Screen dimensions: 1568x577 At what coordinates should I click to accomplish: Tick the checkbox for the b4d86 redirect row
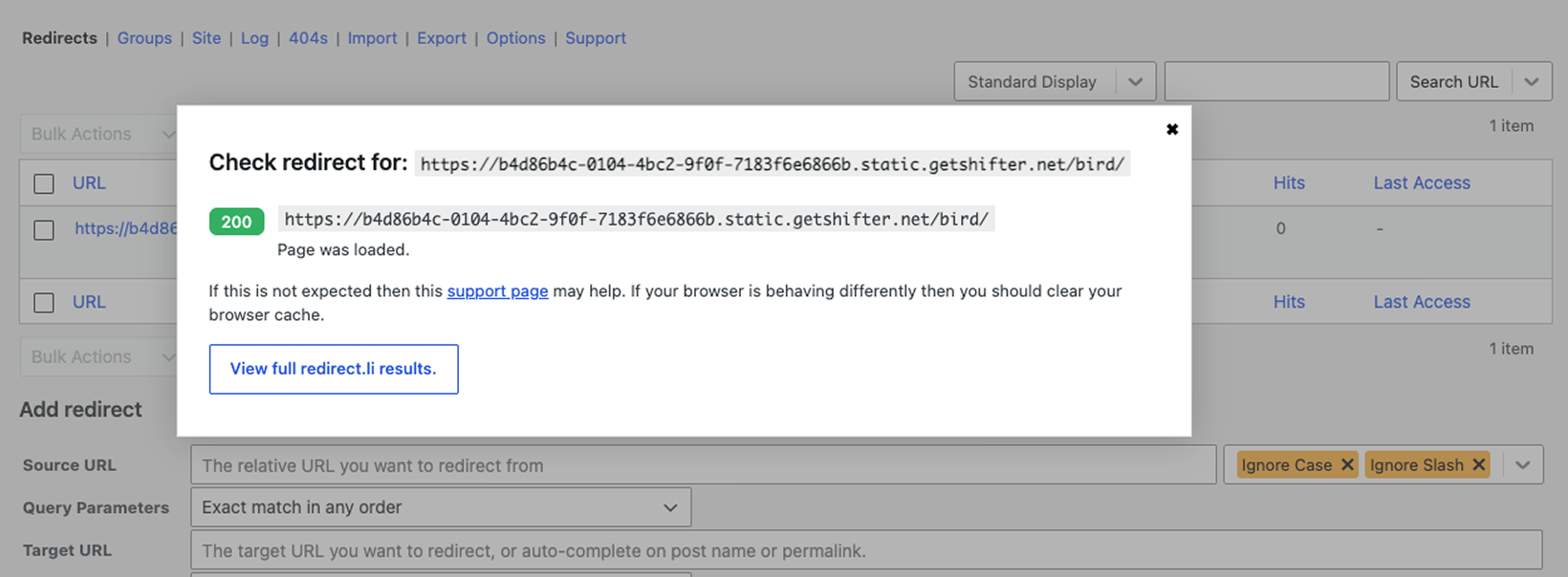pyautogui.click(x=44, y=230)
